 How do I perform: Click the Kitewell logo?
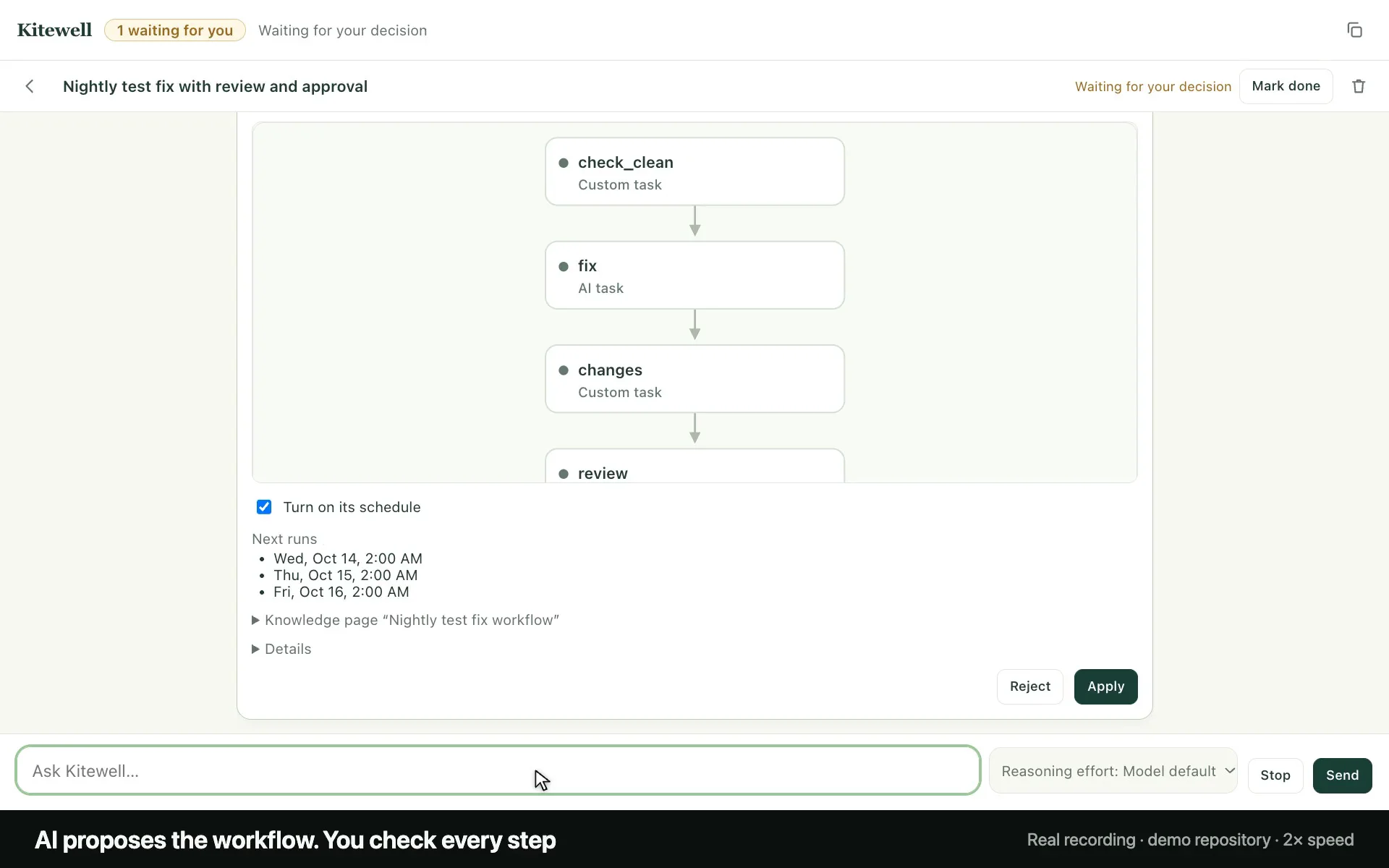pyautogui.click(x=54, y=30)
